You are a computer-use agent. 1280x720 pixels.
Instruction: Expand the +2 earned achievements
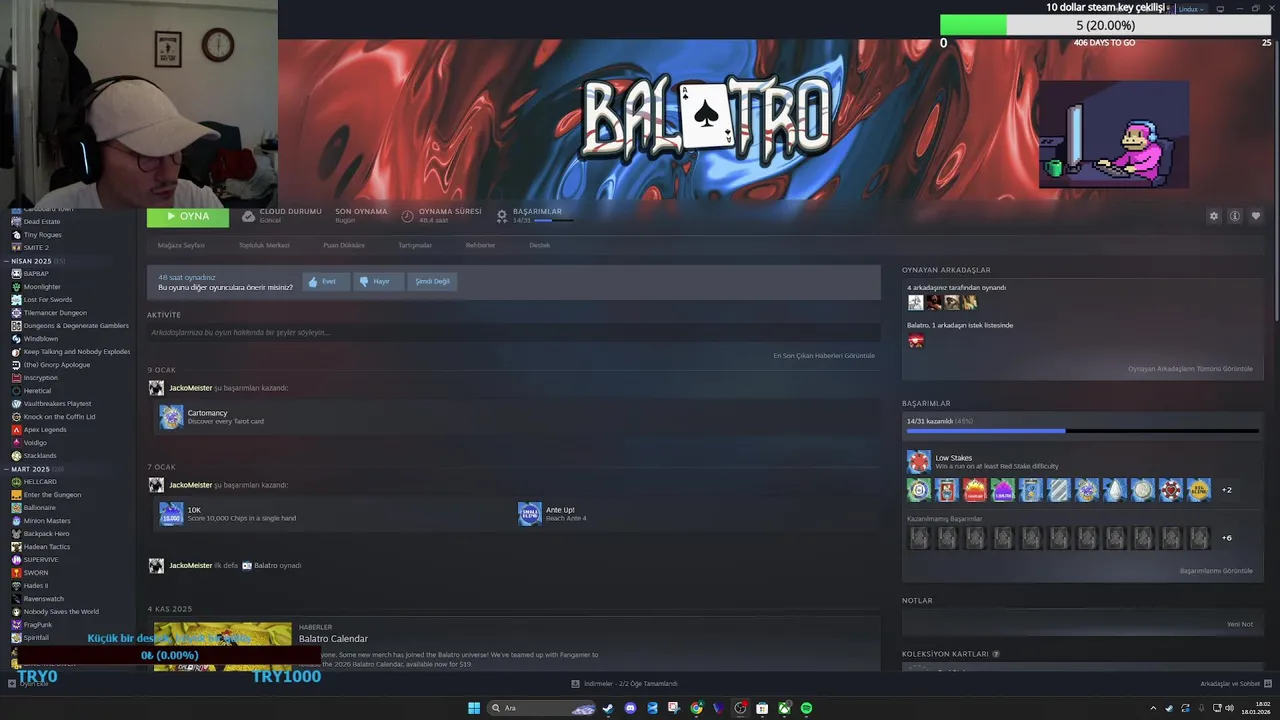coord(1227,490)
